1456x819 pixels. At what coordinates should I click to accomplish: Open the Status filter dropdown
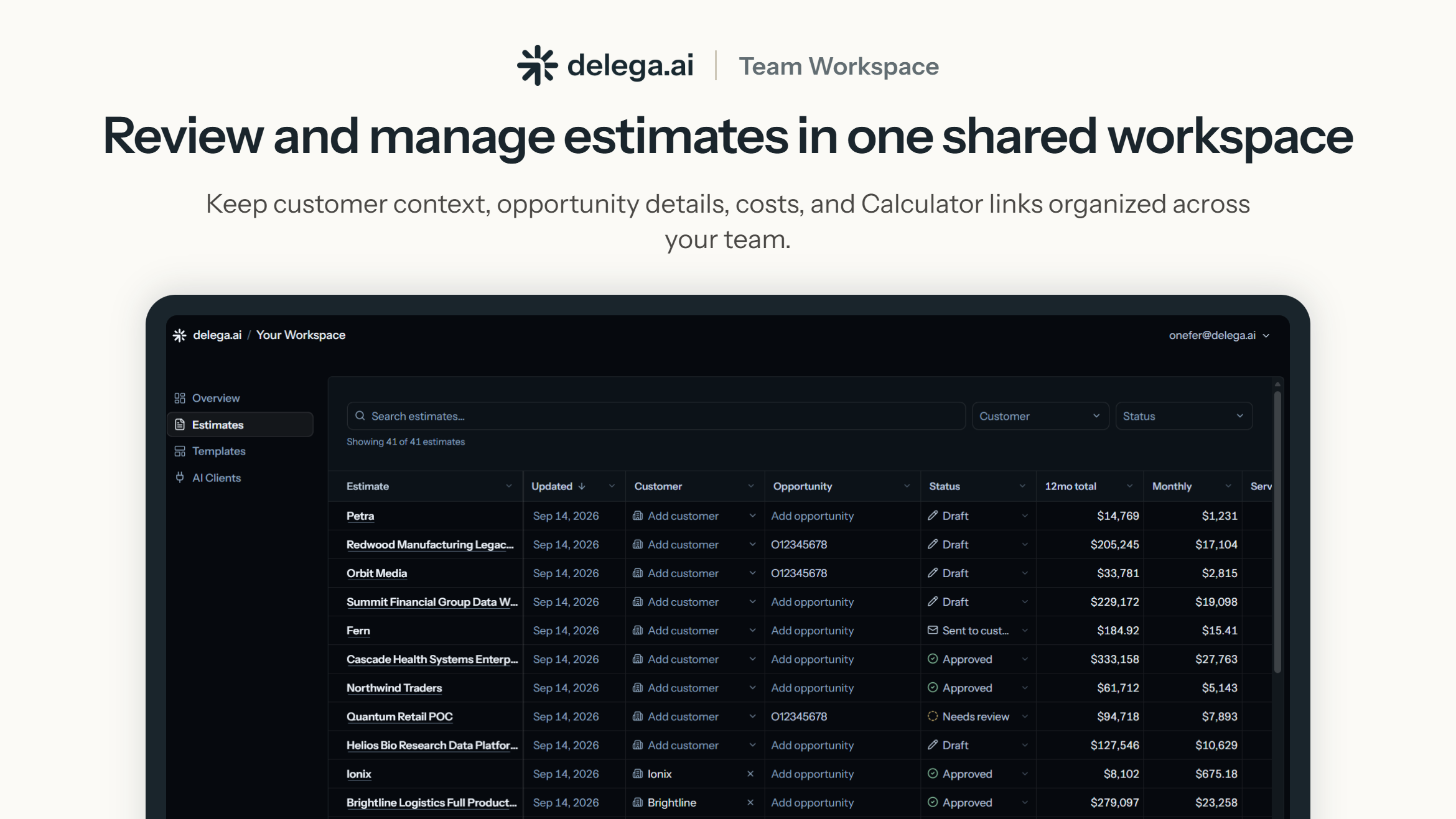click(x=1184, y=416)
